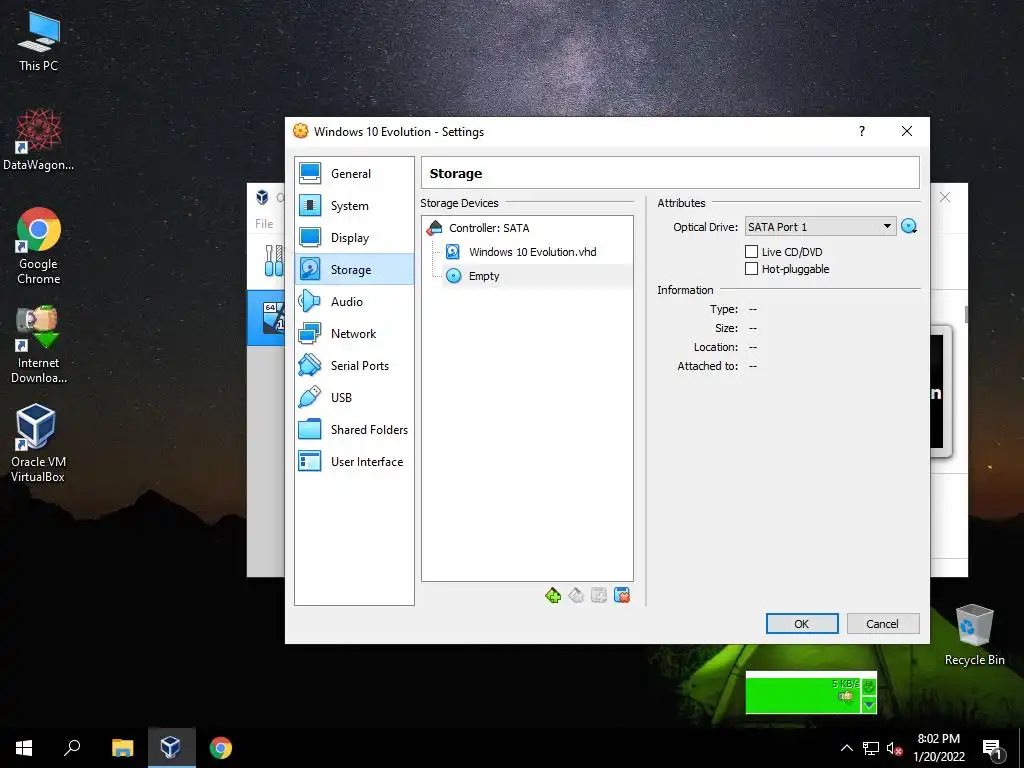
Task: Click the settings dialog title icon
Action: 300,131
